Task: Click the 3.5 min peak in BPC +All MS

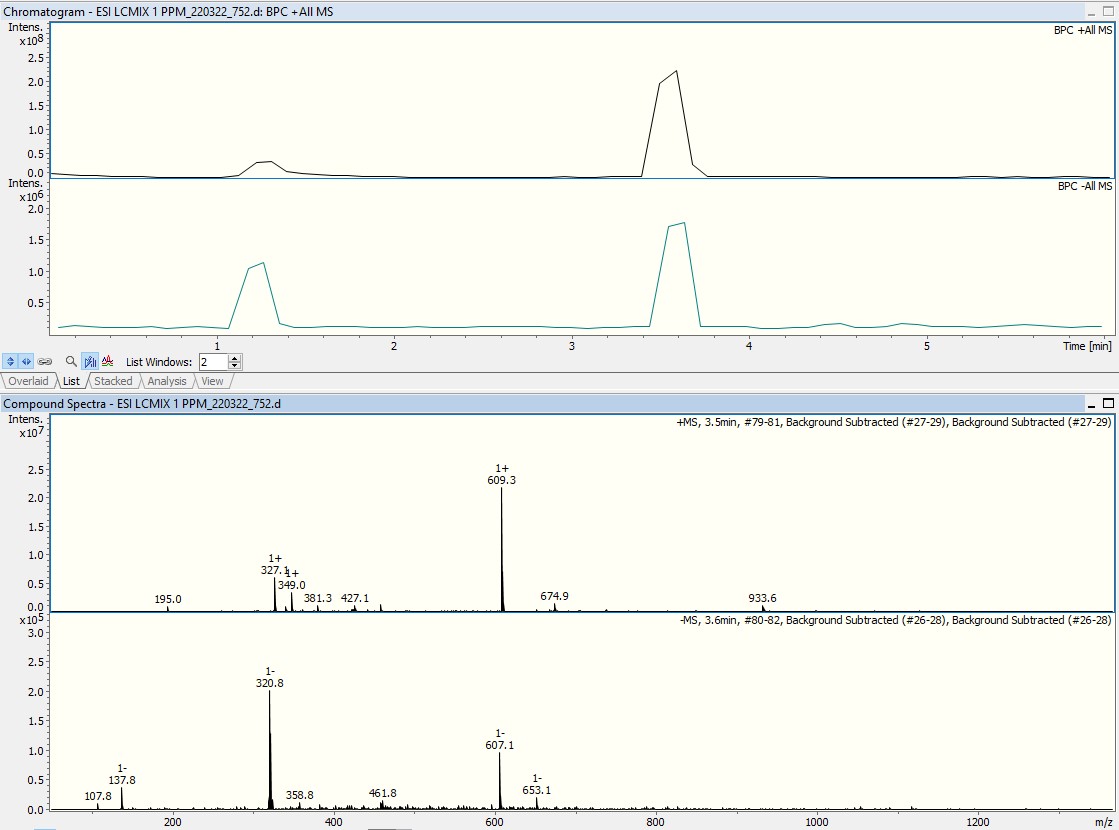Action: click(x=676, y=75)
